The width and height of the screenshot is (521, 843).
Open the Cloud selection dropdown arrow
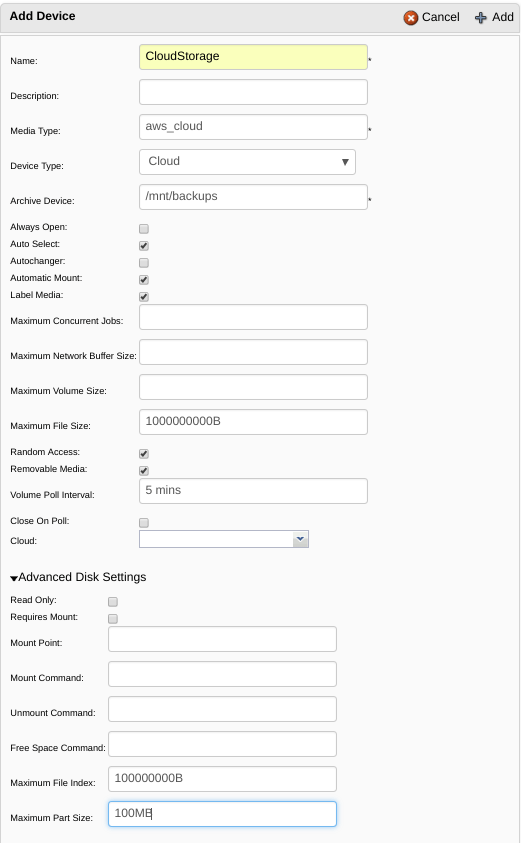301,539
